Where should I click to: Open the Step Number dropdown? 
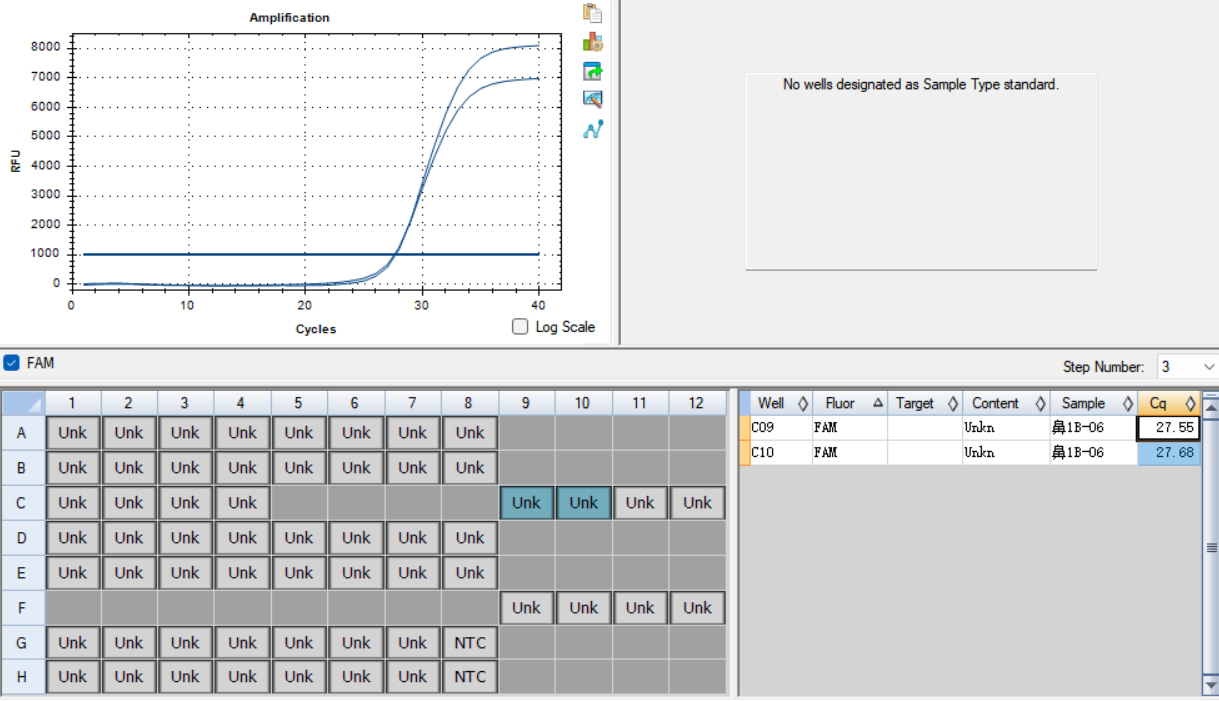[1209, 367]
